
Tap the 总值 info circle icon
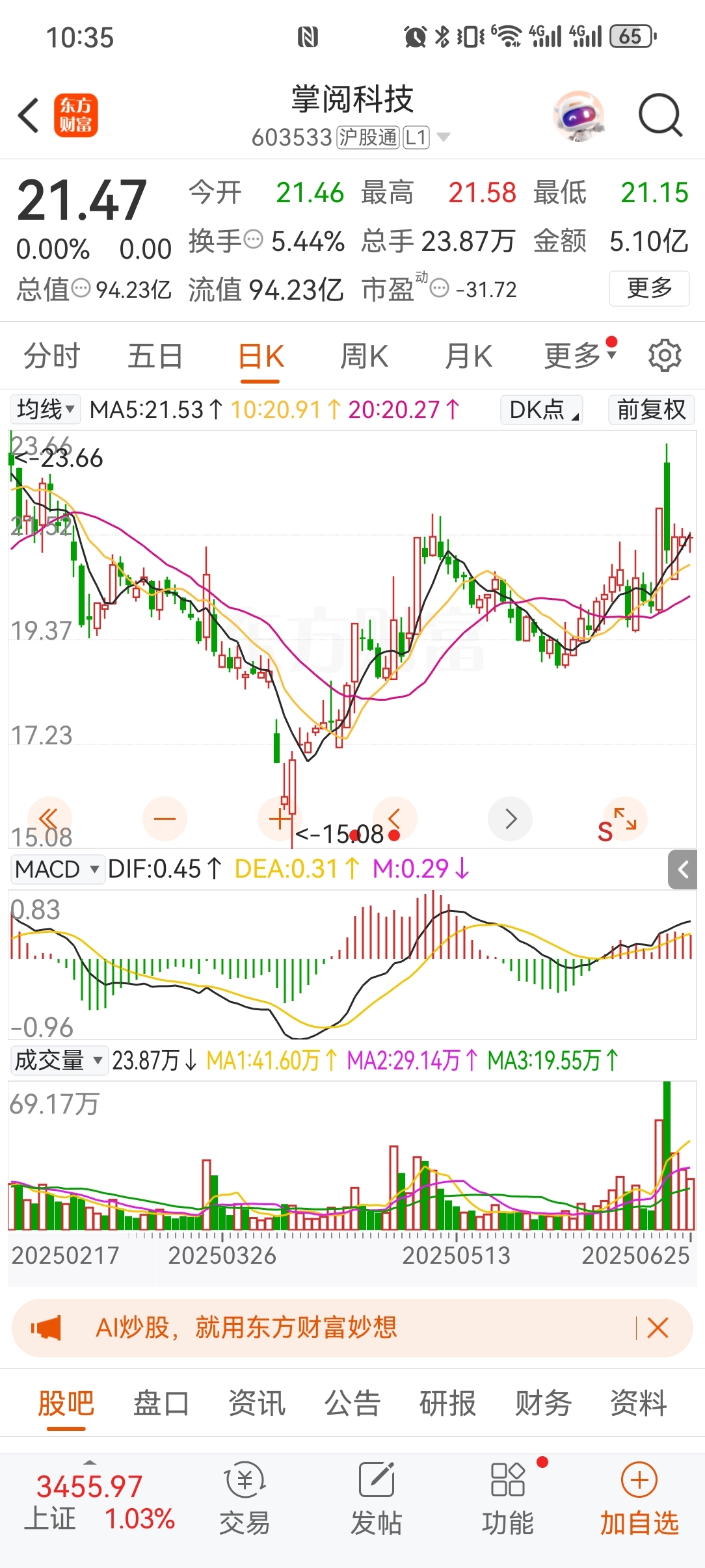coord(81,288)
